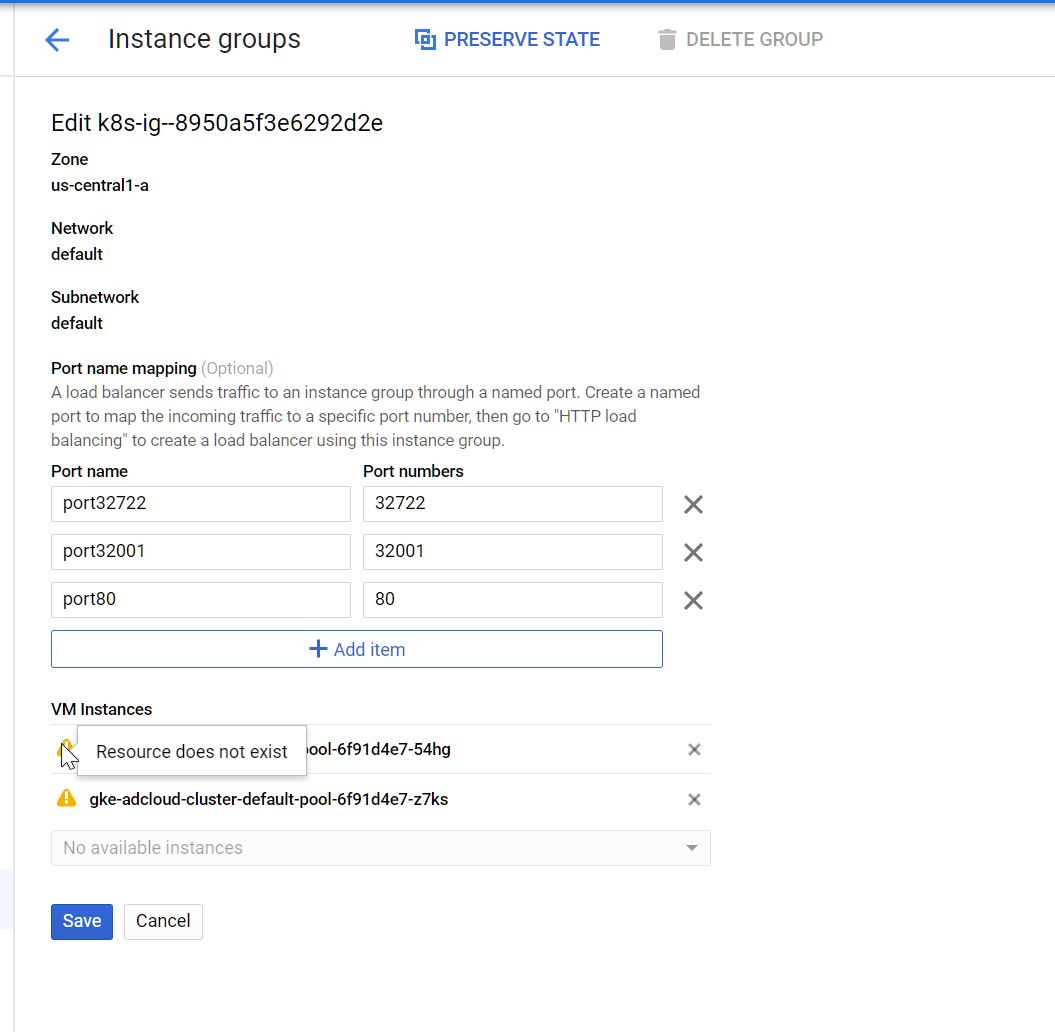Click the Add item button
This screenshot has height=1032, width=1055.
(356, 649)
